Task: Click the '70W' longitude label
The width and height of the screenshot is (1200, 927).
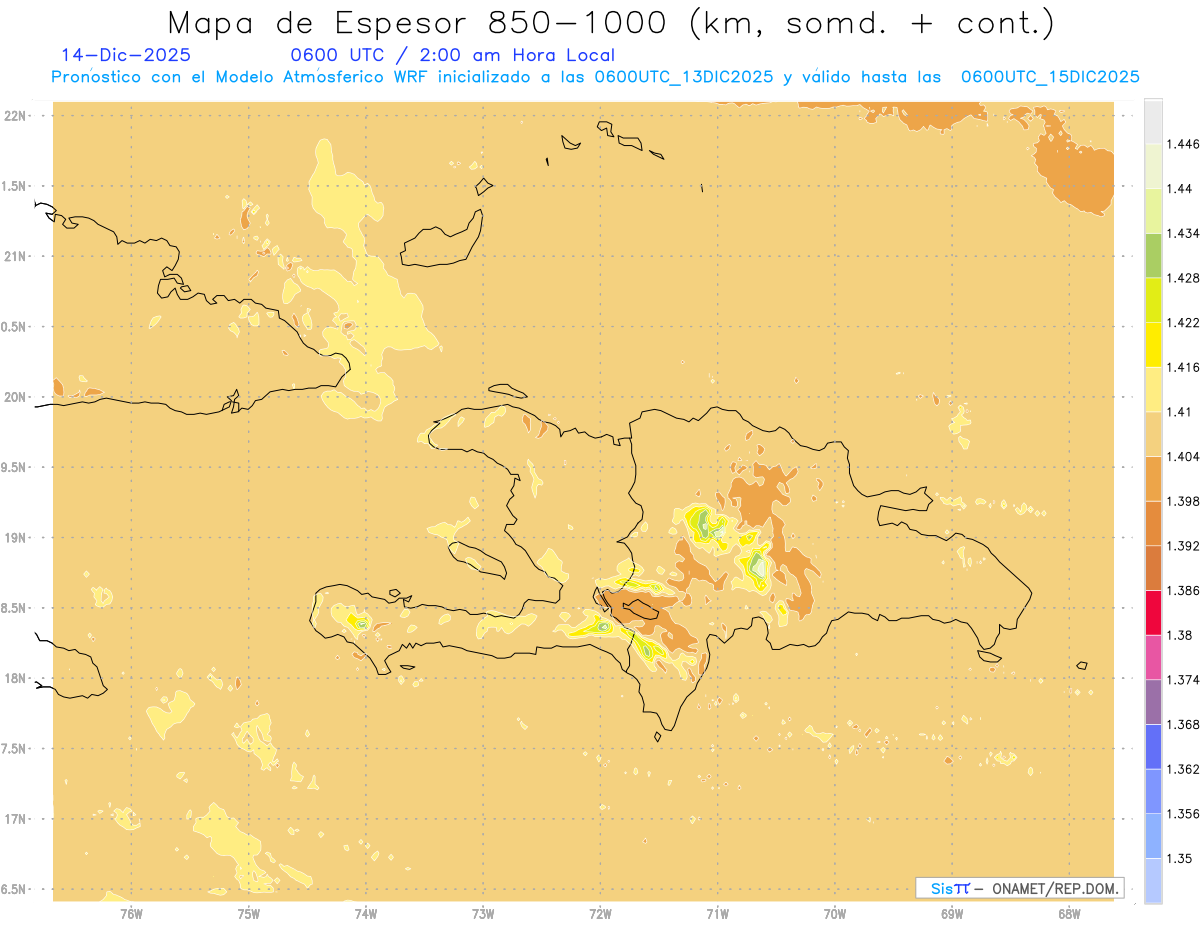Action: pos(835,914)
